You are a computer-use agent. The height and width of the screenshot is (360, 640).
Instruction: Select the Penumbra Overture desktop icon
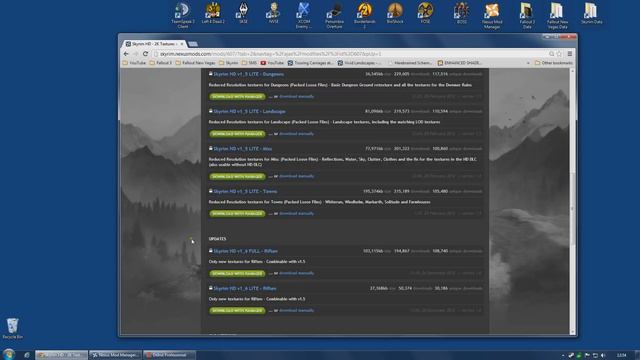334,16
